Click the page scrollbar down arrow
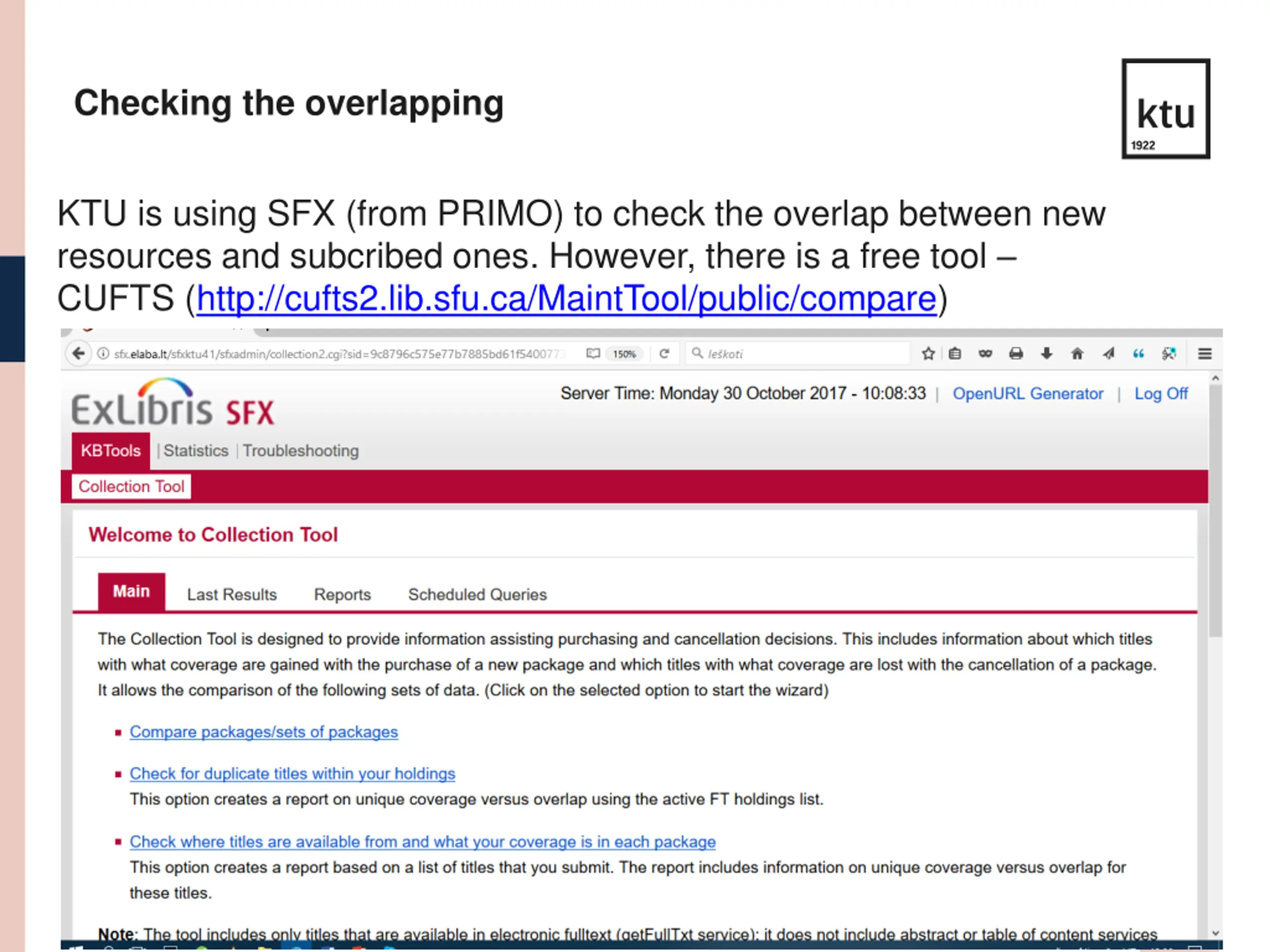 (1215, 934)
